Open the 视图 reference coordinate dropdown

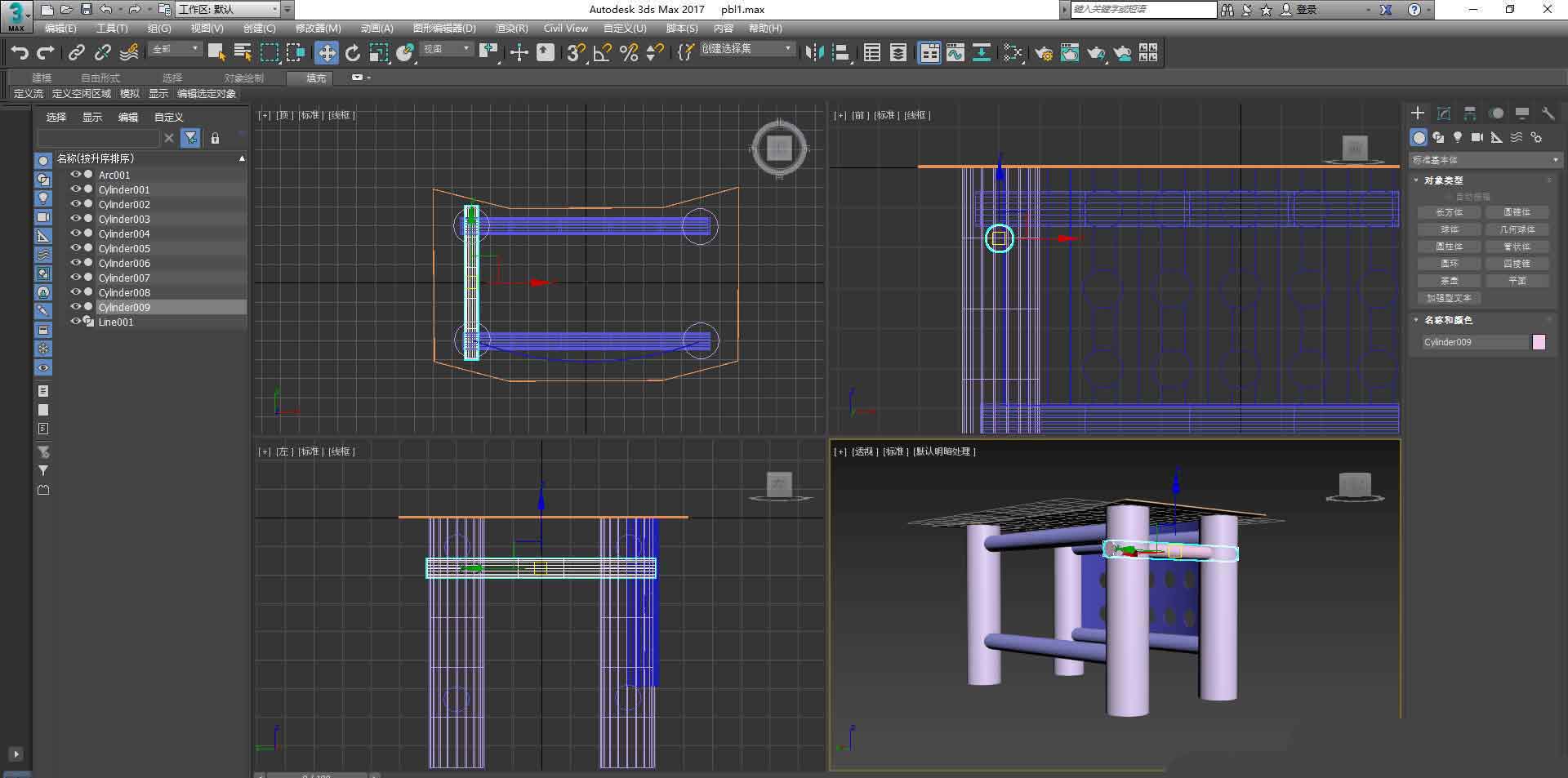click(447, 49)
